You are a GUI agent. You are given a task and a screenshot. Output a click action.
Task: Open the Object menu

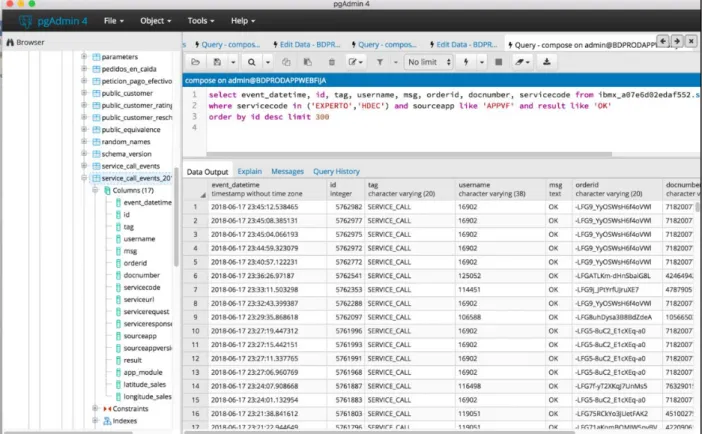(155, 21)
